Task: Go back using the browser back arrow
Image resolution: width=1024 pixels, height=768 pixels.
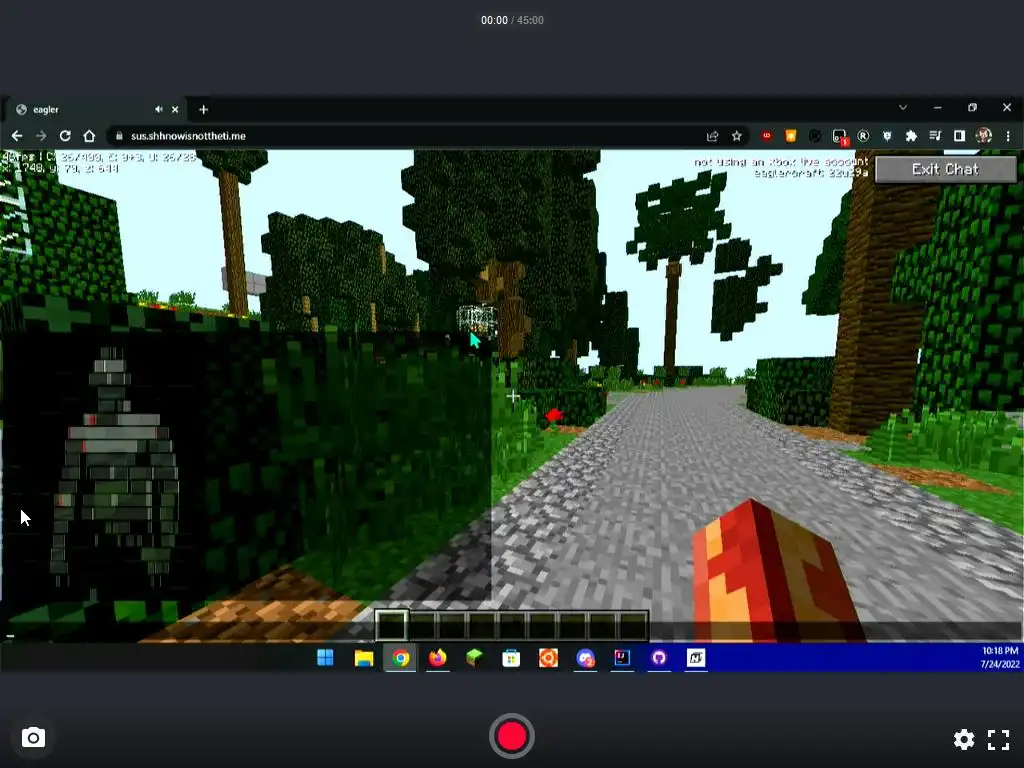Action: [x=17, y=136]
